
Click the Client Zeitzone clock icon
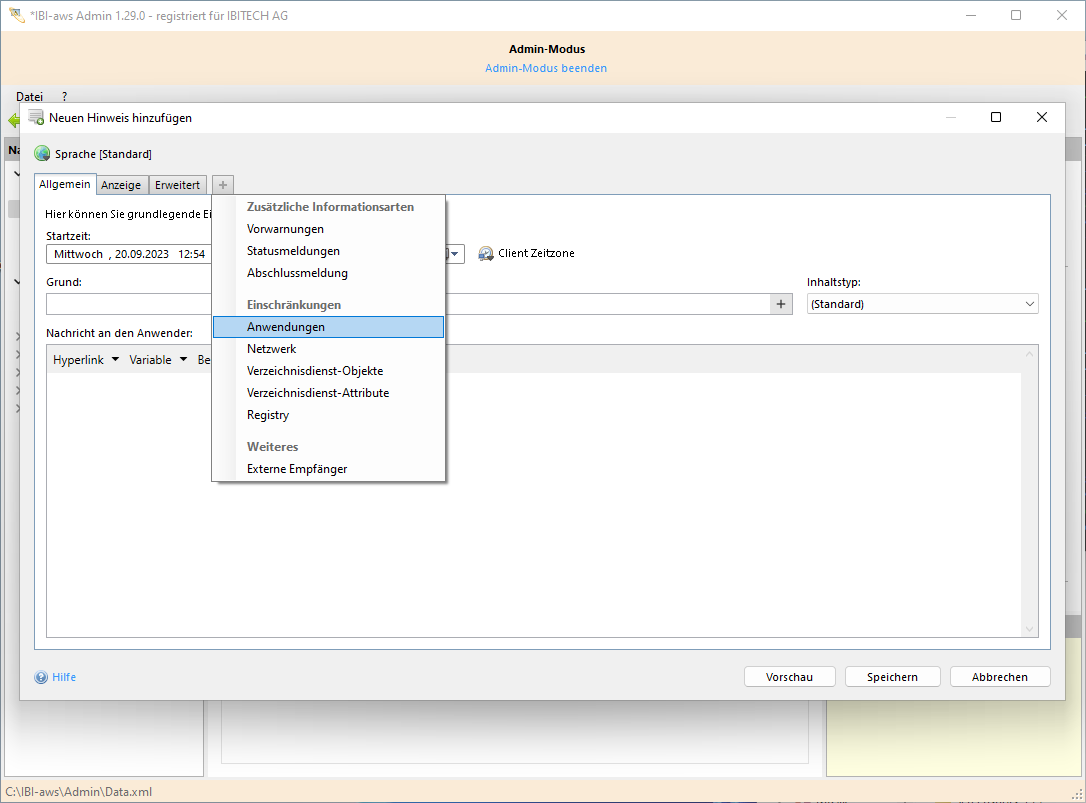click(486, 254)
